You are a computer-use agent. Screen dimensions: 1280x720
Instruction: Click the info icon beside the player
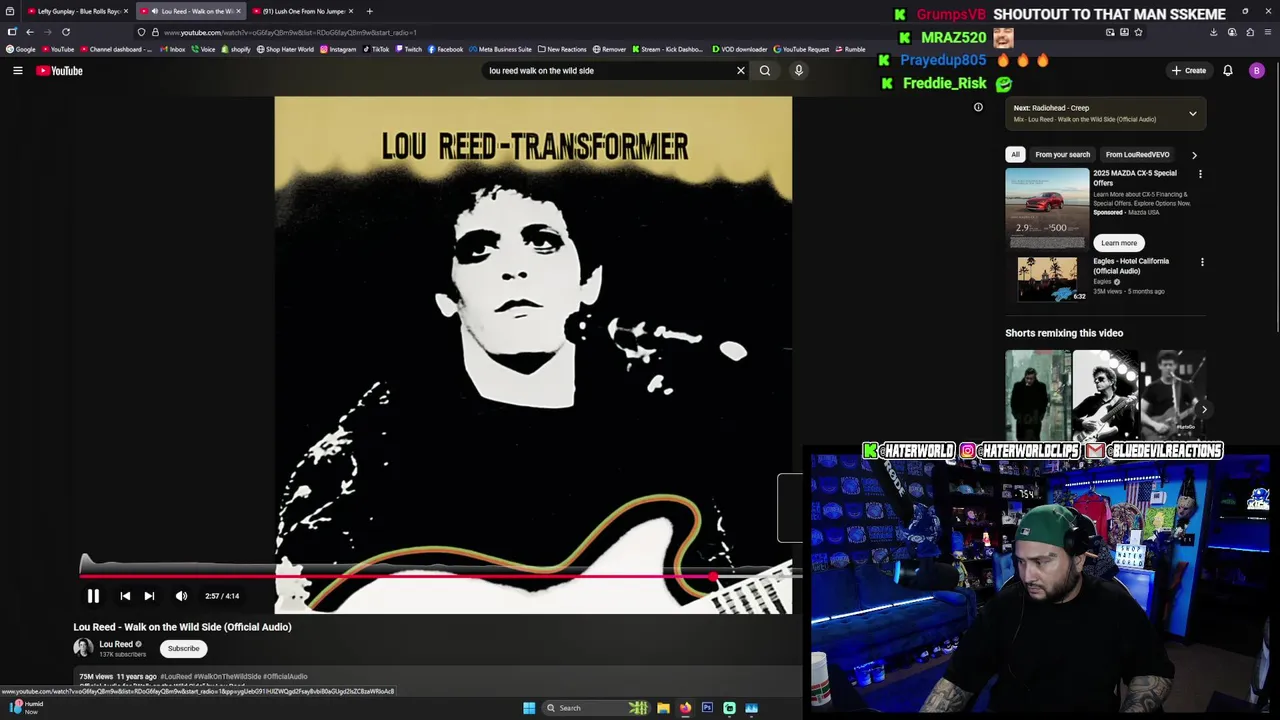(978, 107)
